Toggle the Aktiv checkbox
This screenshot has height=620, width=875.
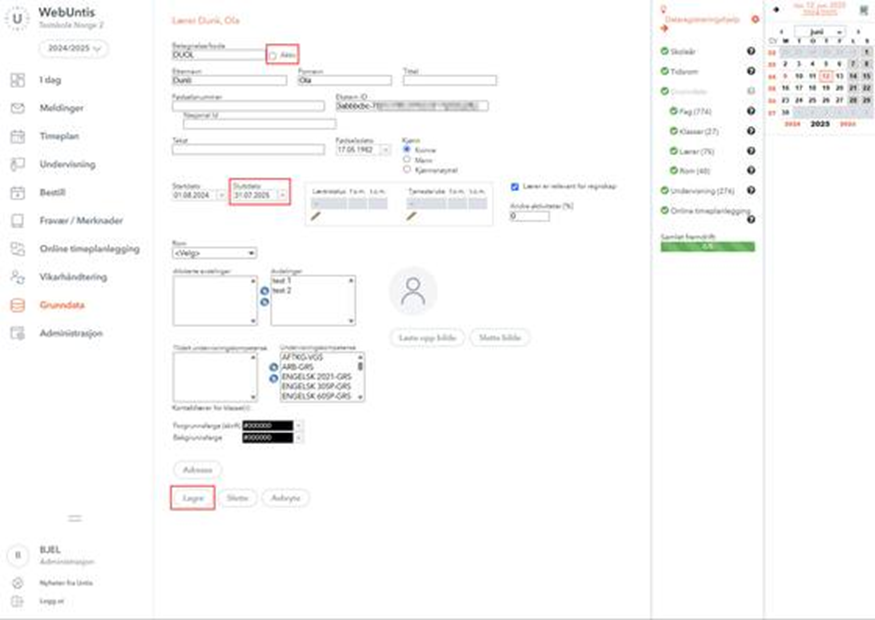pyautogui.click(x=272, y=56)
